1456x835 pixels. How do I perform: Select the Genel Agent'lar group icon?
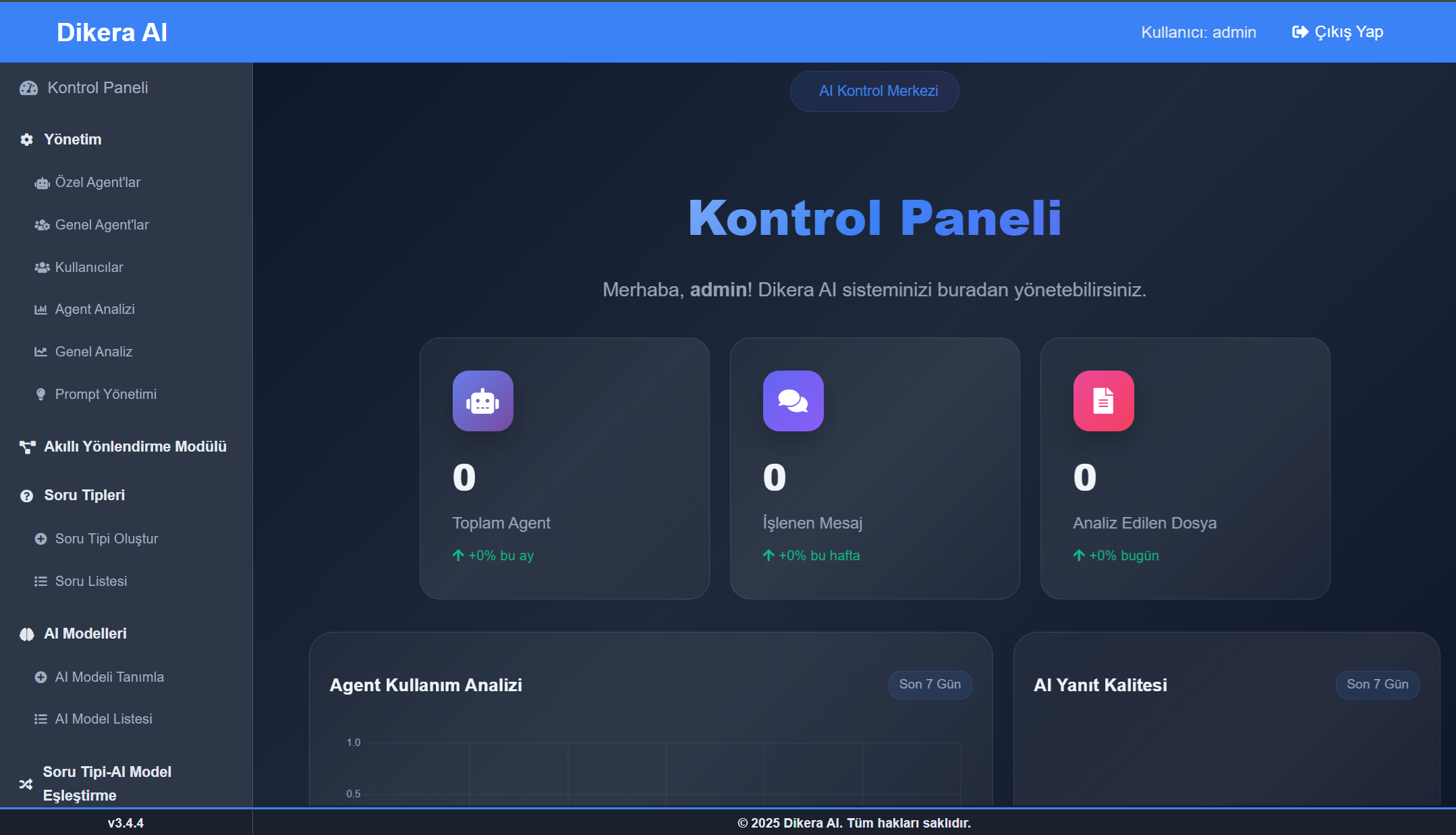[x=42, y=225]
